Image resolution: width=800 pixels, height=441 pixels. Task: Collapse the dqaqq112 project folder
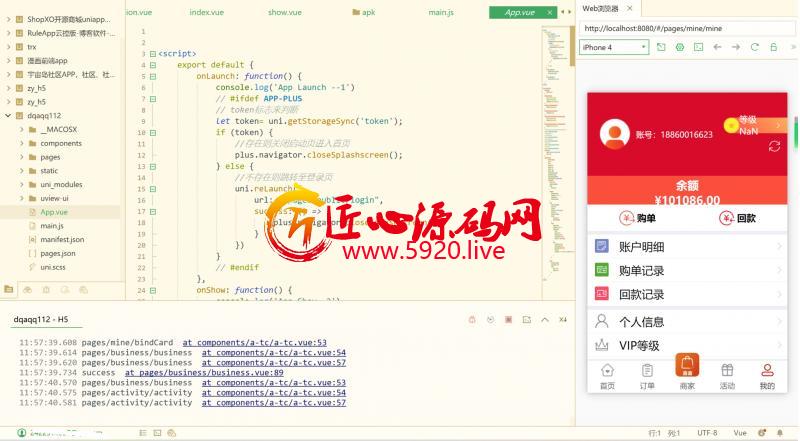coord(8,115)
